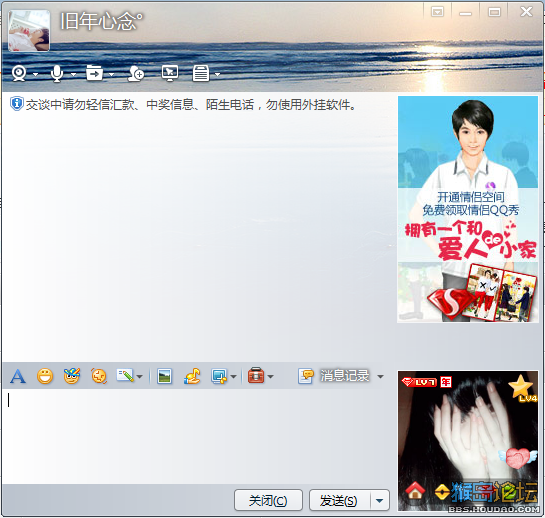Expand screenshot options arrow
Image resolution: width=545 pixels, height=518 pixels.
234,377
